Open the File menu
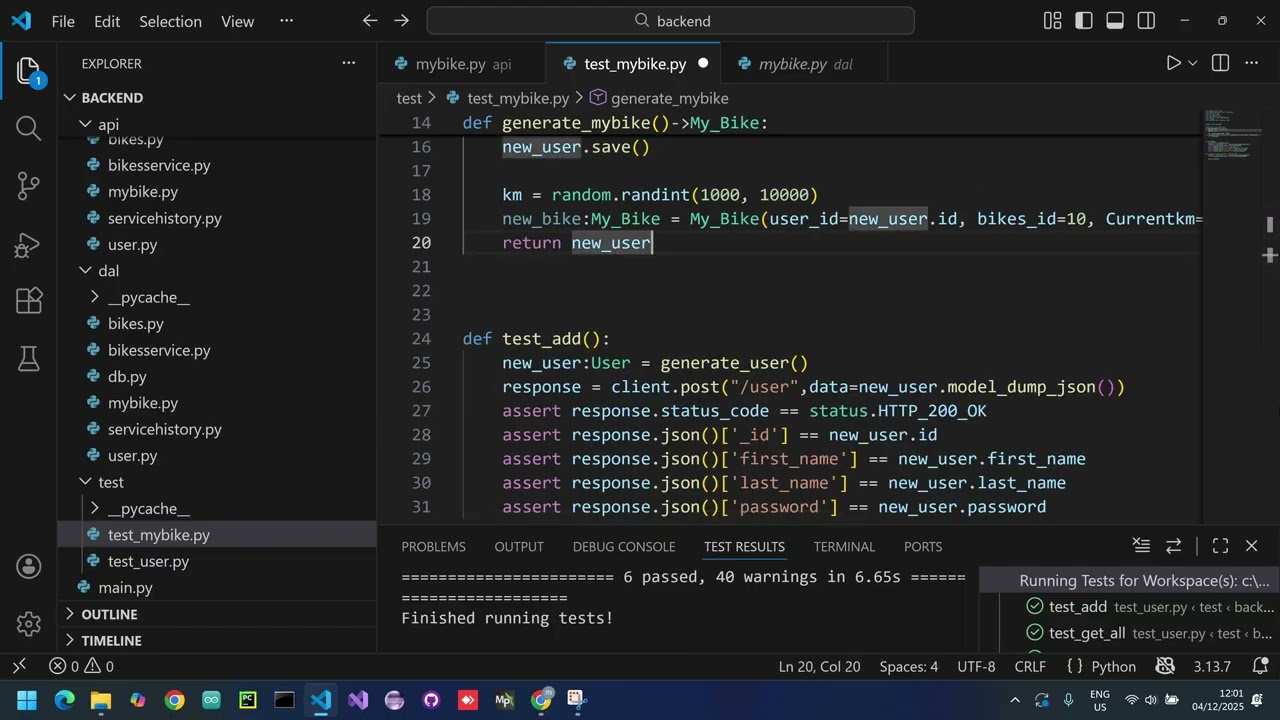 [63, 21]
